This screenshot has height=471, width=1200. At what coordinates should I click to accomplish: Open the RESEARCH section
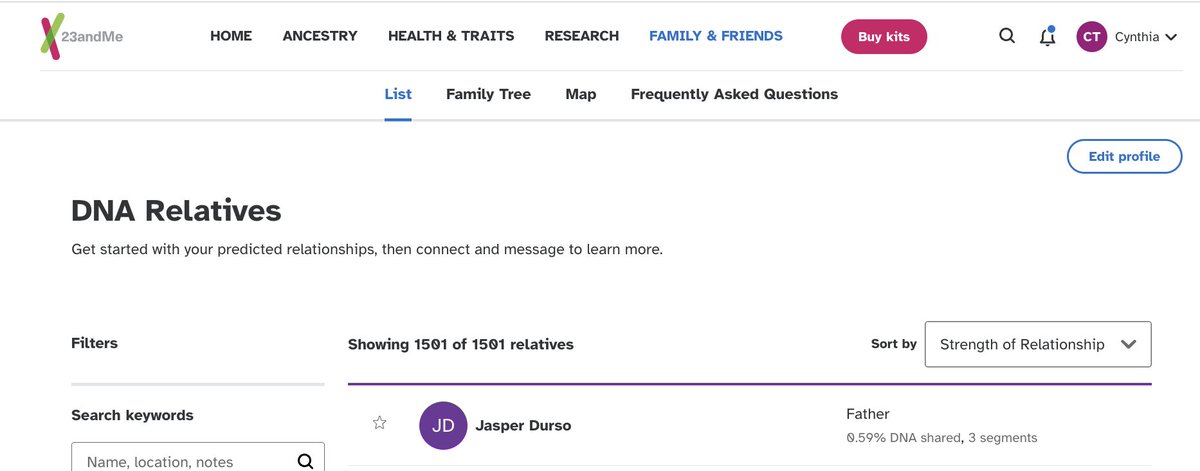(582, 36)
